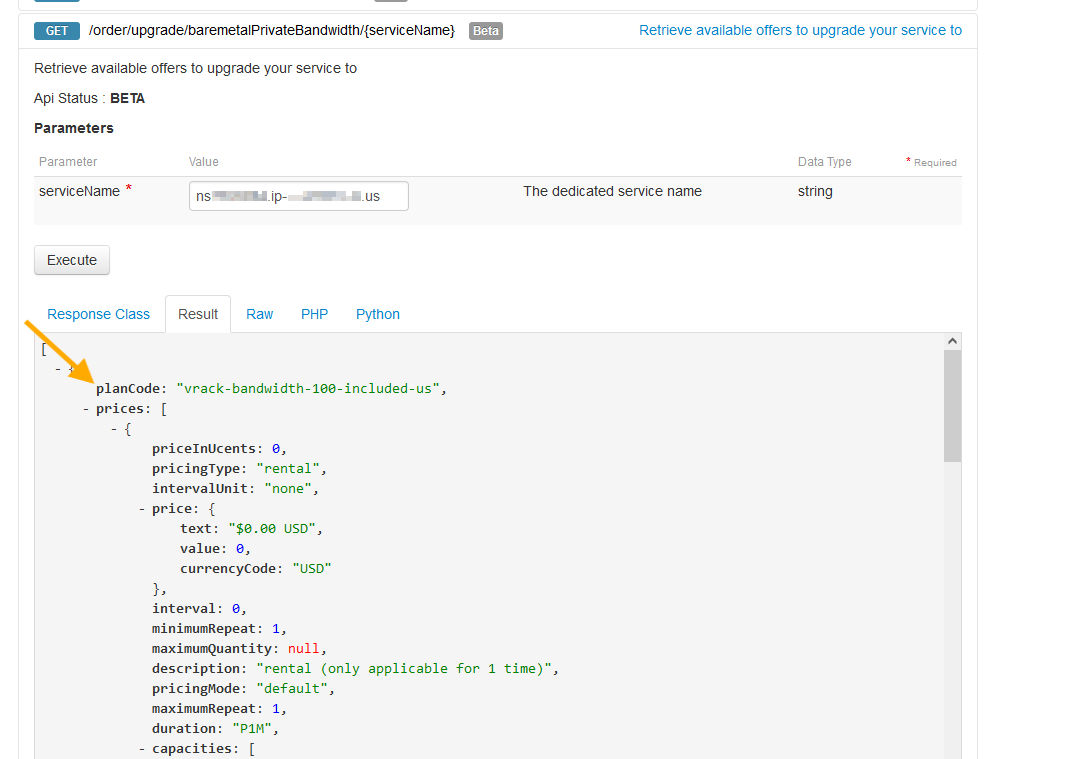Click the maximumRepeat key
This screenshot has width=1085, height=759.
tap(204, 709)
